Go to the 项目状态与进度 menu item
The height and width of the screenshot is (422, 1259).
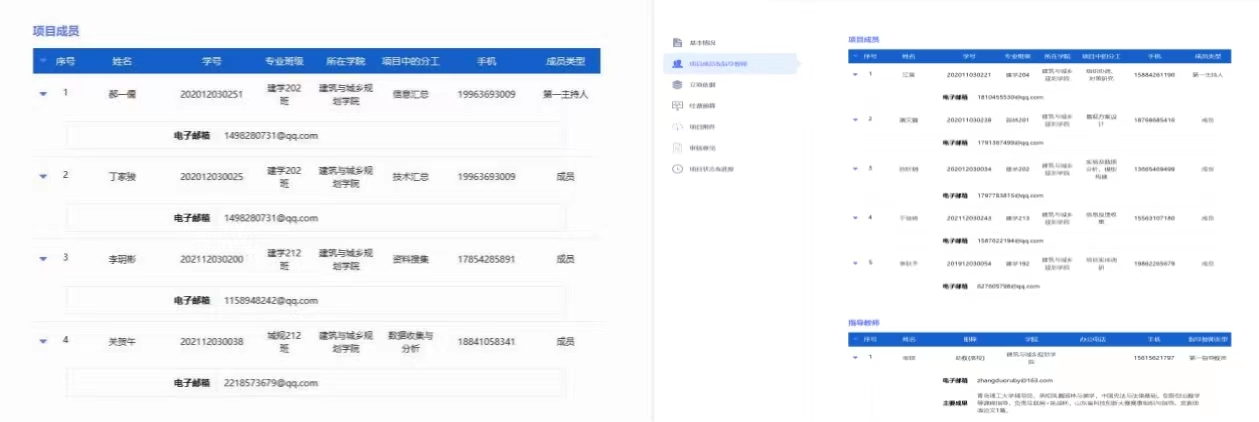711,169
